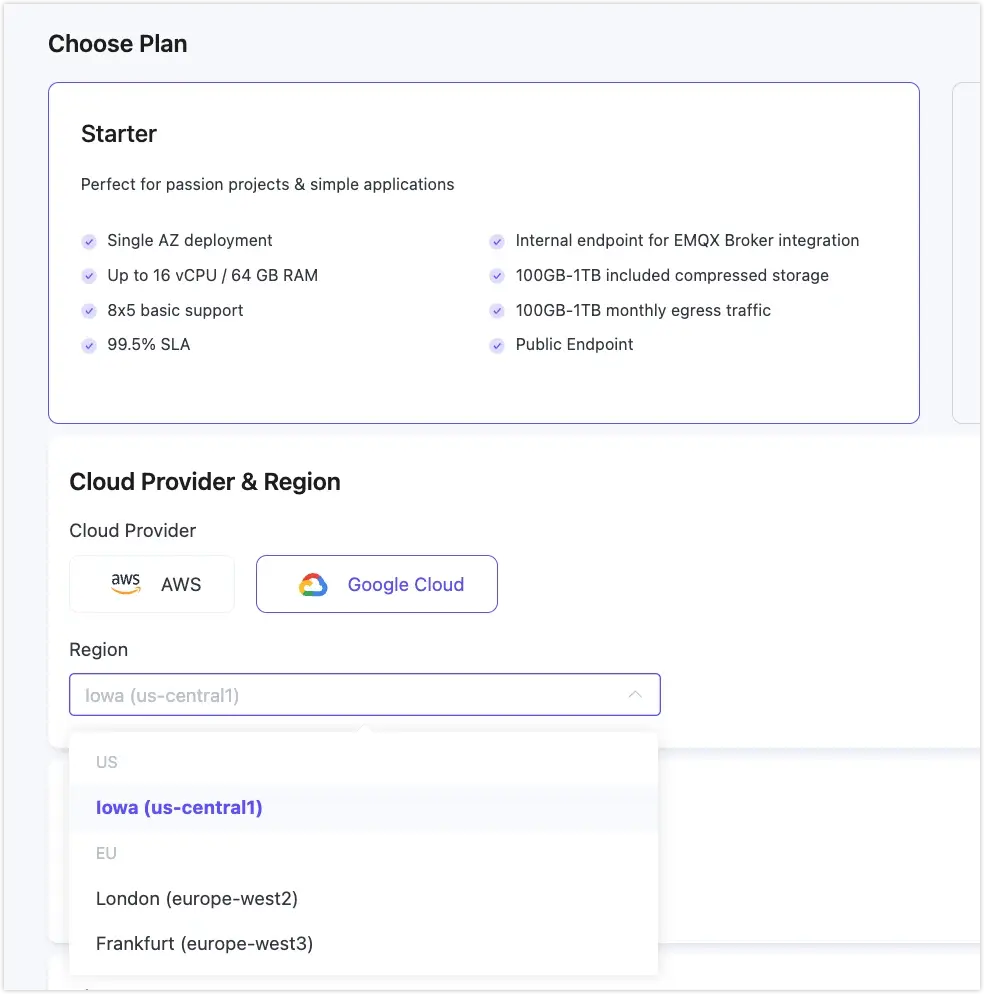Select the Starter plan card
Image resolution: width=984 pixels, height=994 pixels.
click(483, 252)
